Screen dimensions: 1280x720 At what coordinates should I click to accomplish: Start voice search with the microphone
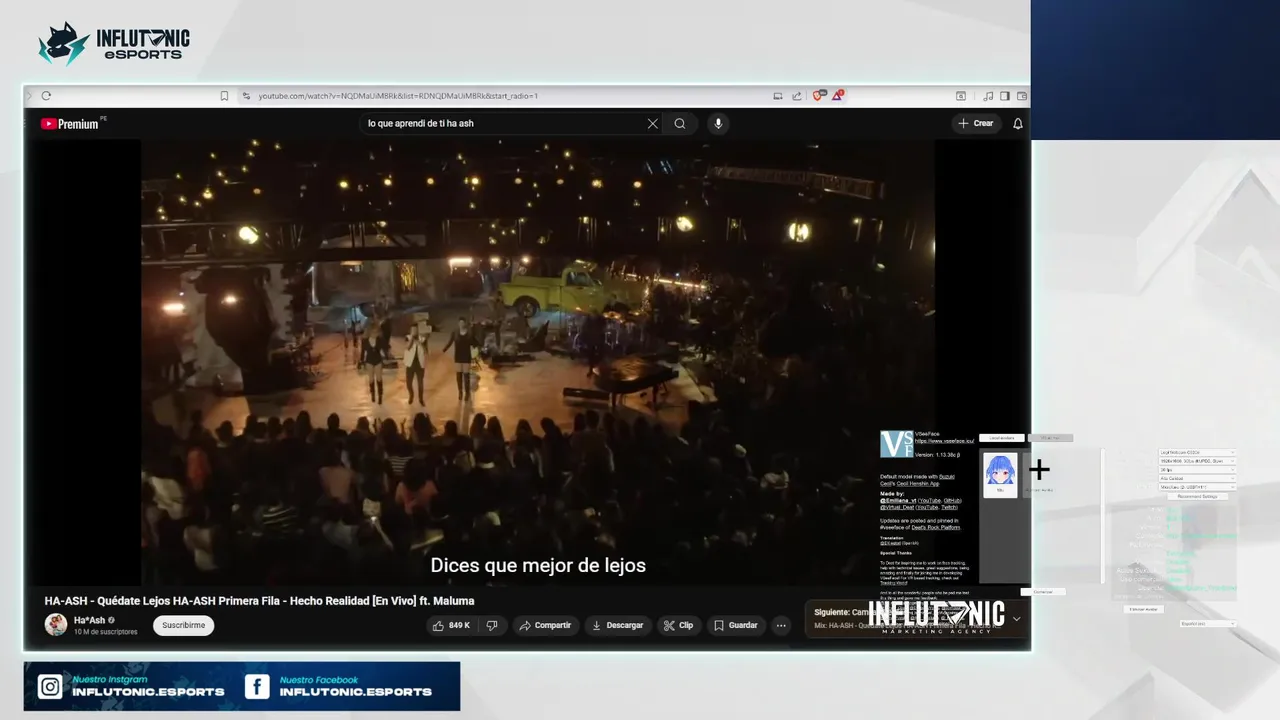click(x=717, y=124)
